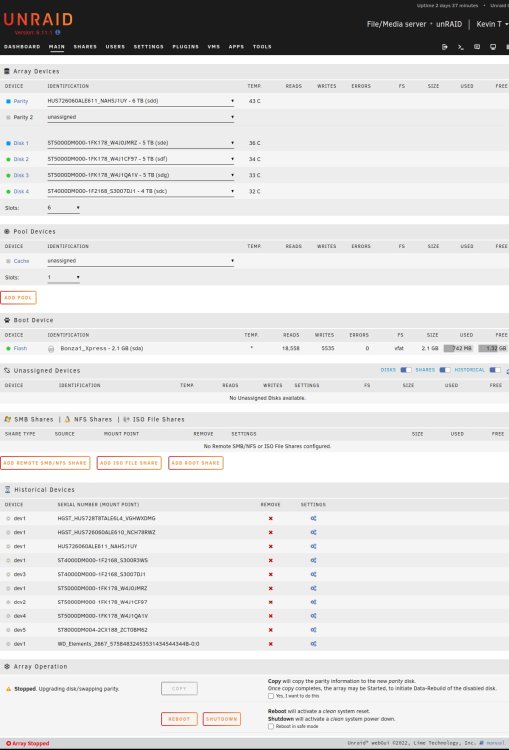Click the Unassigned Devices section icon
509x750 pixels.
(x=7, y=371)
